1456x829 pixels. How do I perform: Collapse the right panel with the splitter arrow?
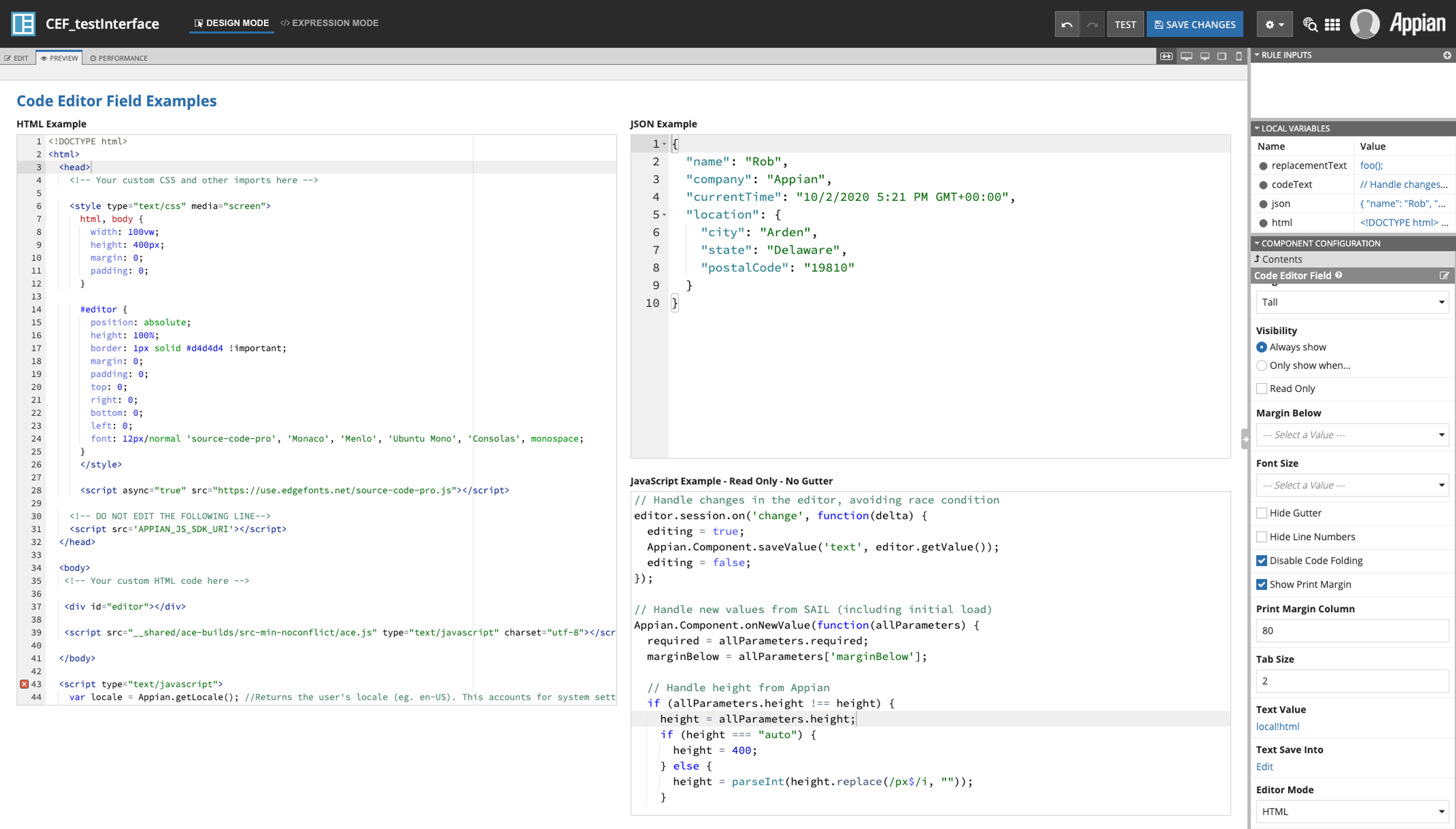point(1245,439)
